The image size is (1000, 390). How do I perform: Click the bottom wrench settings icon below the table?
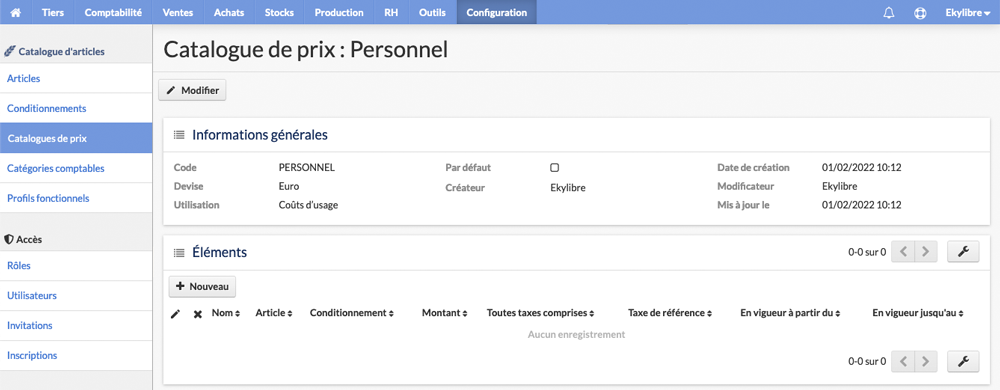point(963,361)
